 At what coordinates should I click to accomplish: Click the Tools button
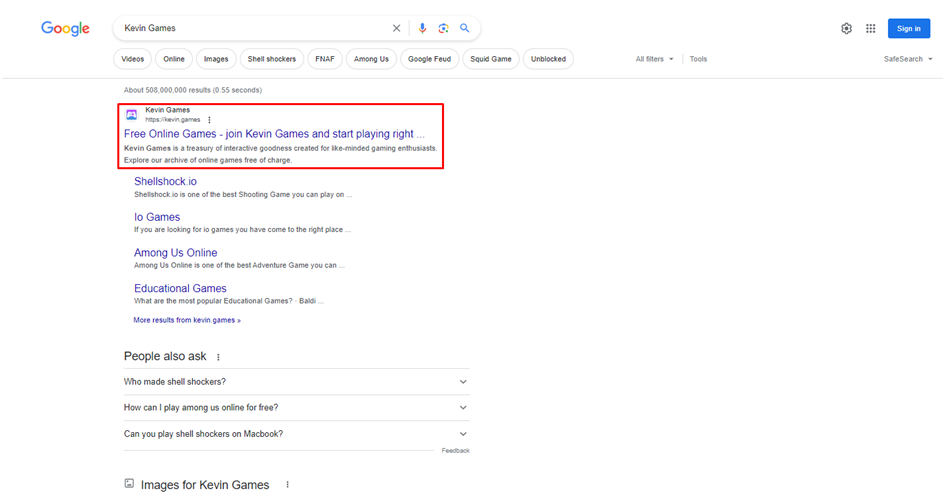pos(698,59)
